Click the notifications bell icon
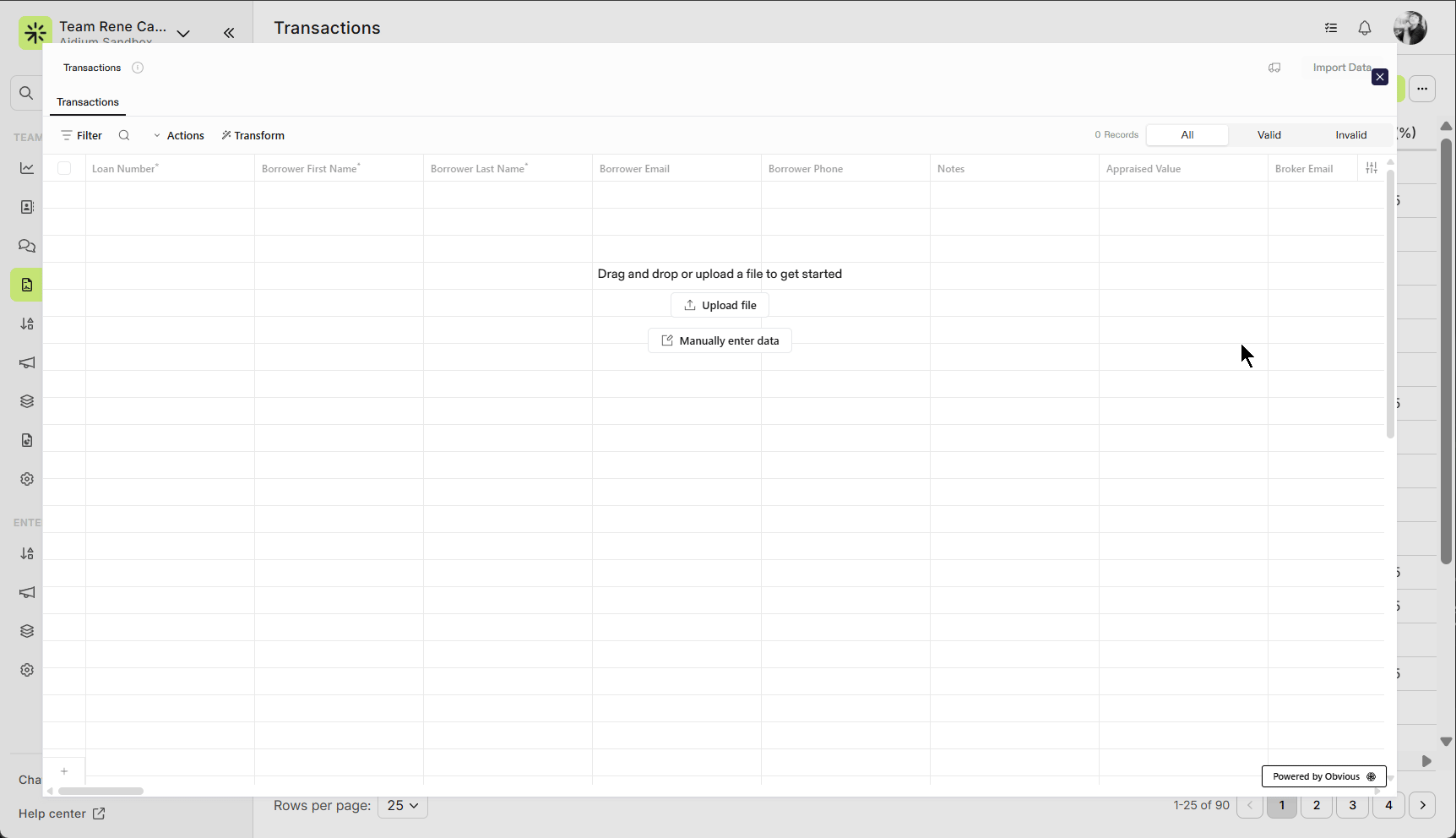1456x838 pixels. point(1365,28)
